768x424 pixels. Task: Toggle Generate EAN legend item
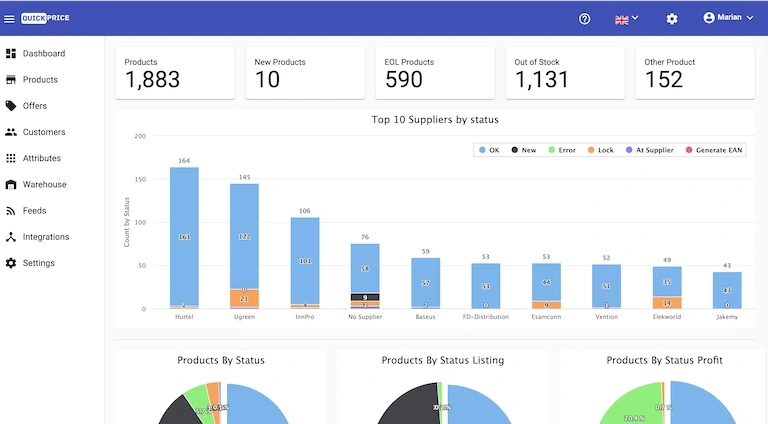(712, 150)
